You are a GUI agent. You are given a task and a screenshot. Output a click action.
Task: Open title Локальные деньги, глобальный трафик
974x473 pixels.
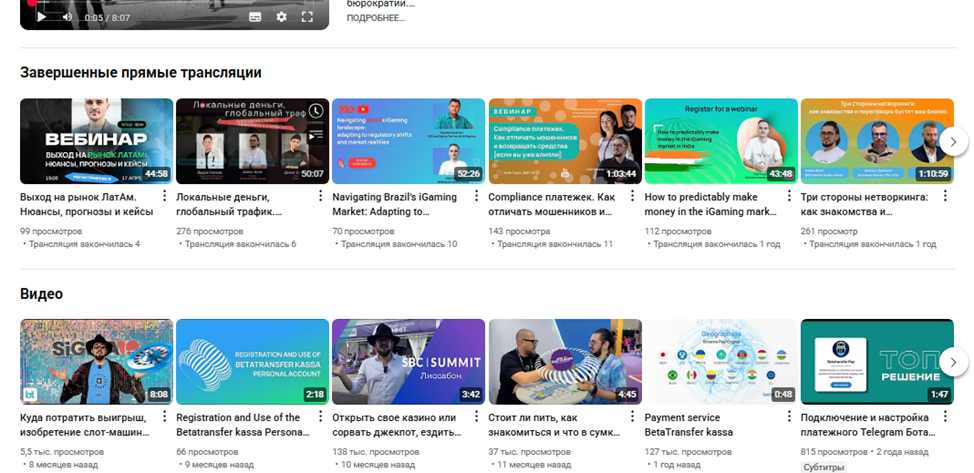(229, 204)
